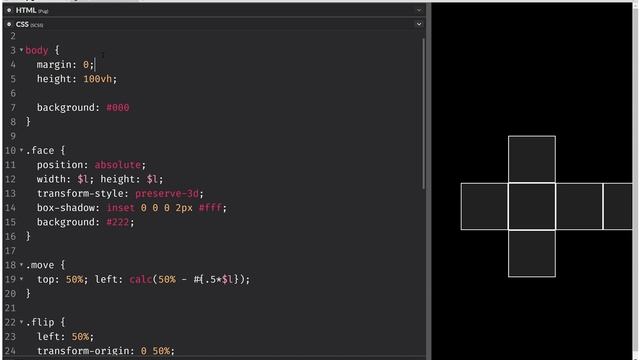The height and width of the screenshot is (360, 640).
Task: Click the '#fff' box-shadow color value
Action: point(210,207)
